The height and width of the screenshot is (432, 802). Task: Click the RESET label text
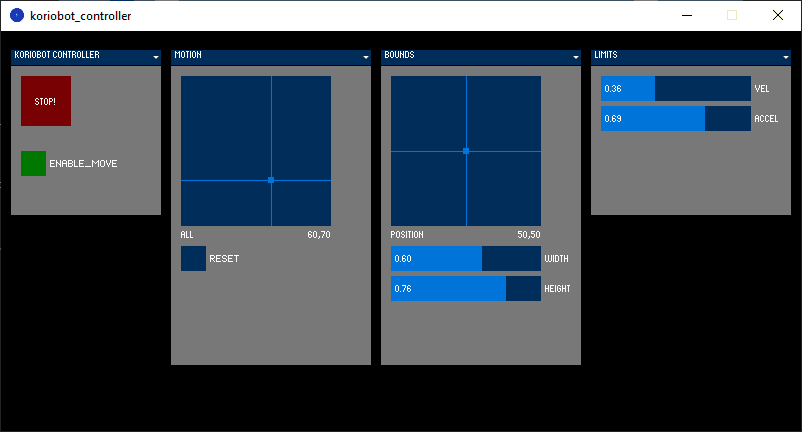click(x=224, y=259)
